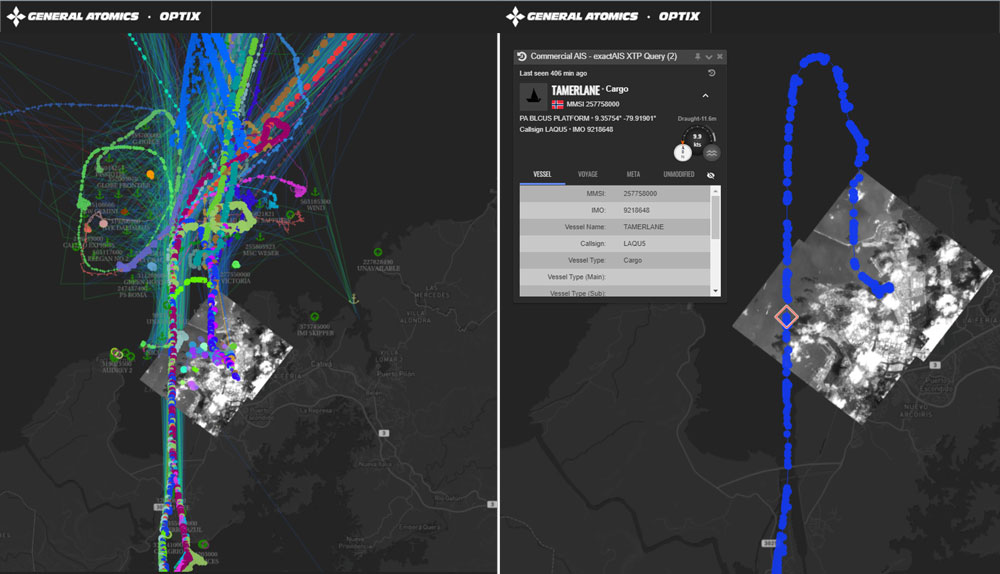The width and height of the screenshot is (1000, 574).
Task: Click the 'VICTORIA' vessel label
Action: point(236,281)
